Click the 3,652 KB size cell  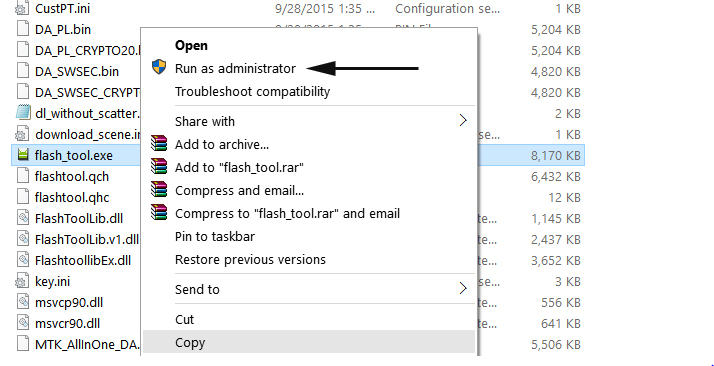point(556,260)
